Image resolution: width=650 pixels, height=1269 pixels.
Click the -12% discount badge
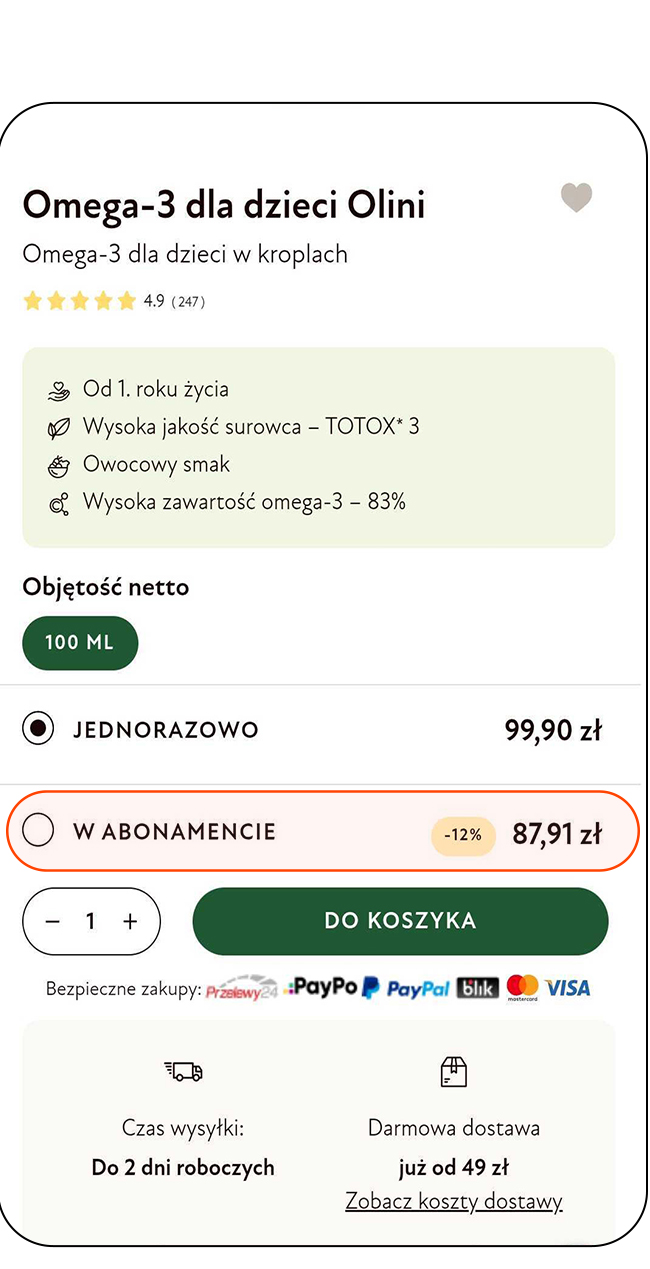pos(463,835)
